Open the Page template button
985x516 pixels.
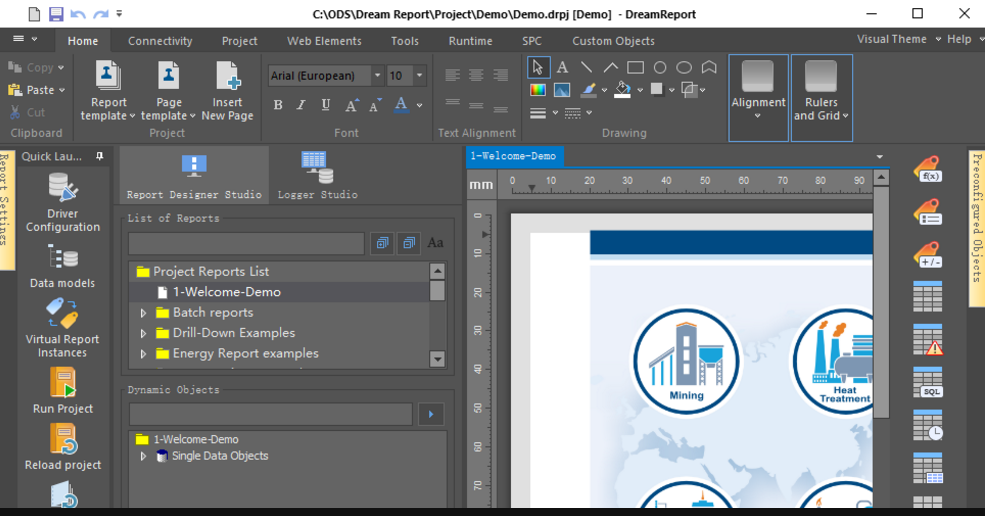(x=168, y=91)
